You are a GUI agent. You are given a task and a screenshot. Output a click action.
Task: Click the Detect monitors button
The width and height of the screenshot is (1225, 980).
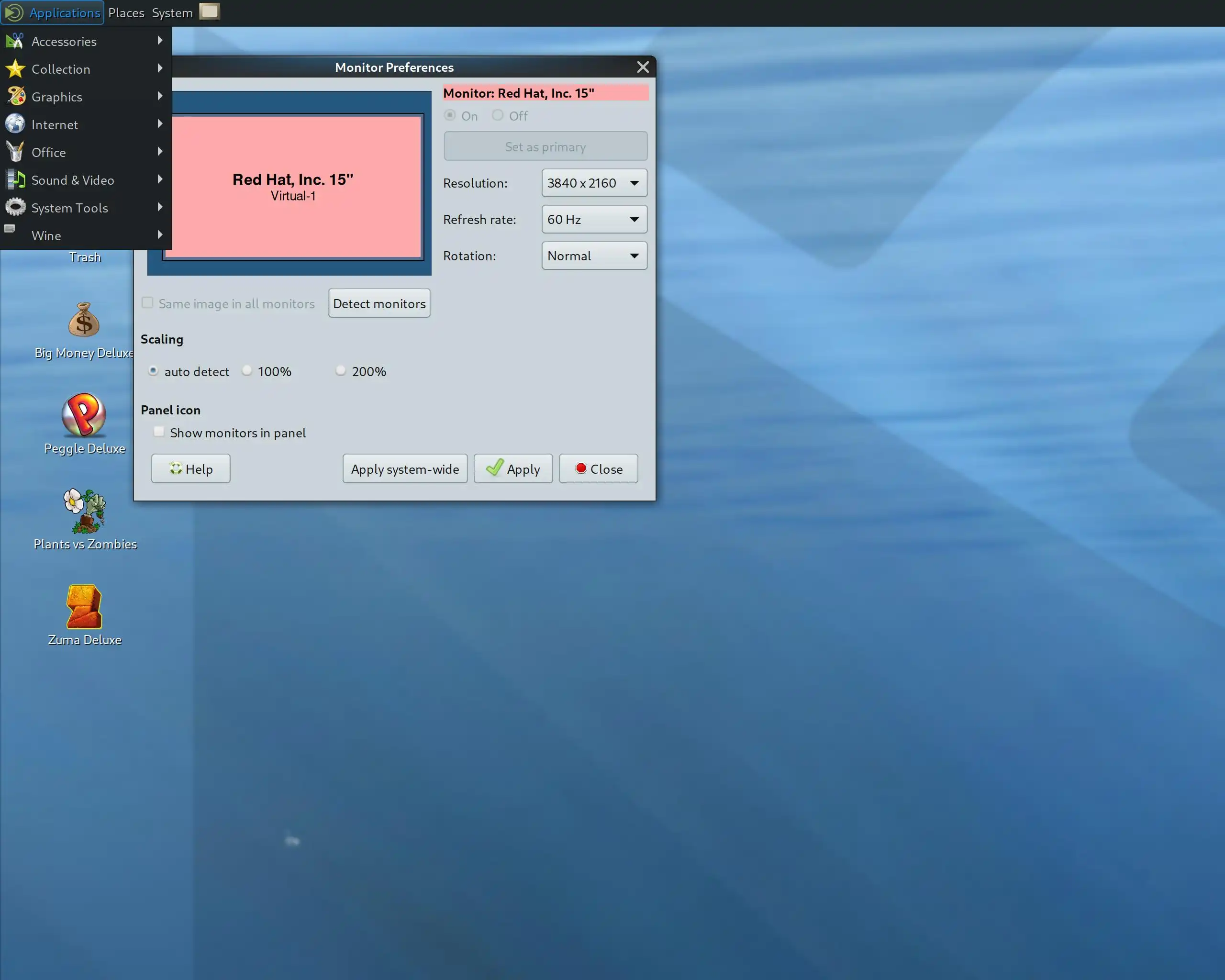379,303
